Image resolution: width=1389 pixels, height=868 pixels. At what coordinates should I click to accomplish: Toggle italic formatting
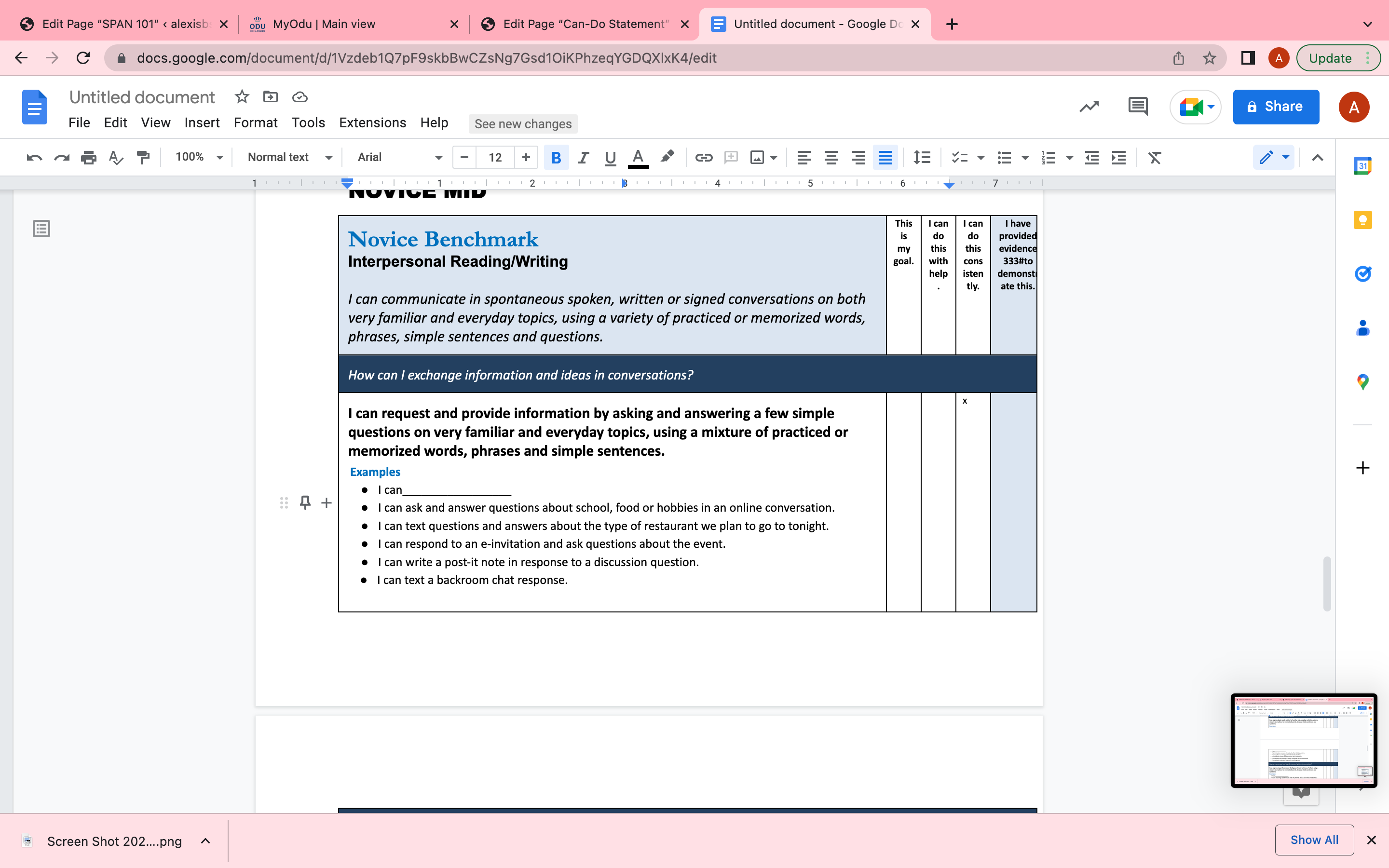(583, 157)
